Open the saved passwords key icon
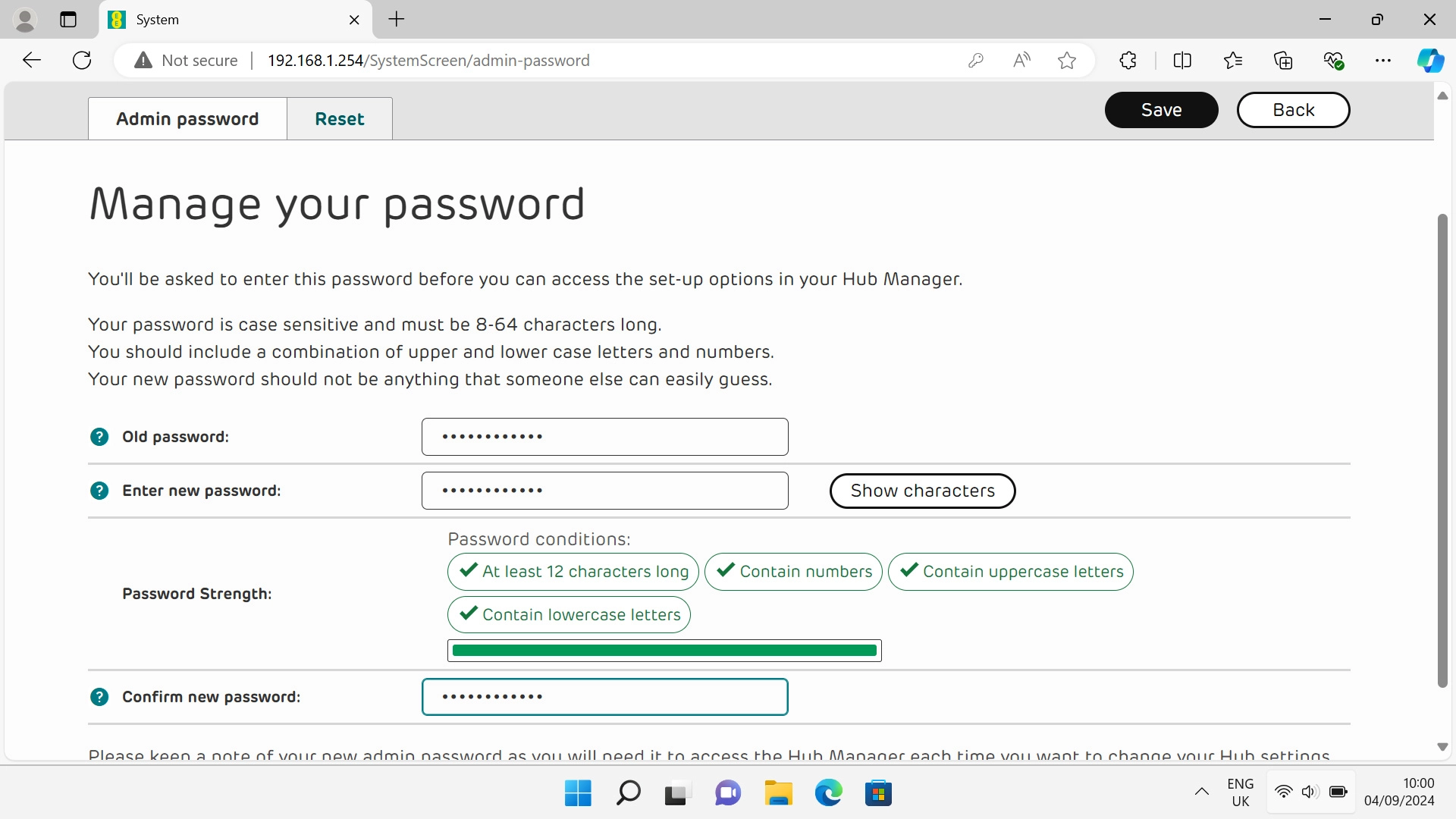Image resolution: width=1456 pixels, height=819 pixels. [976, 61]
